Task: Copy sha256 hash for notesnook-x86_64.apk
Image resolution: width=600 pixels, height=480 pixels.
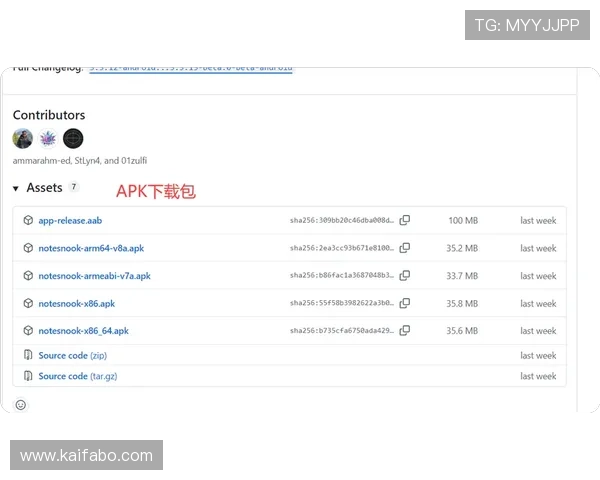Action: pyautogui.click(x=405, y=331)
